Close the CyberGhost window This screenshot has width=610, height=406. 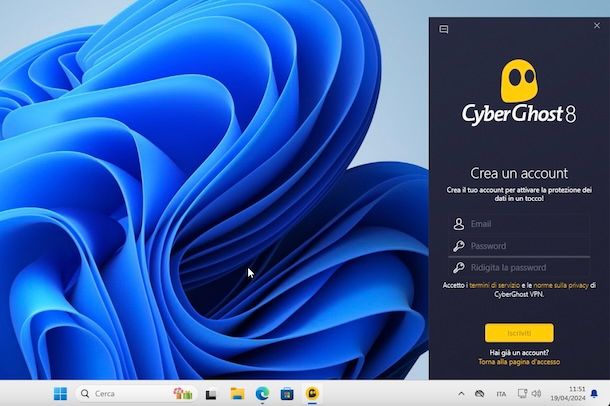point(597,26)
